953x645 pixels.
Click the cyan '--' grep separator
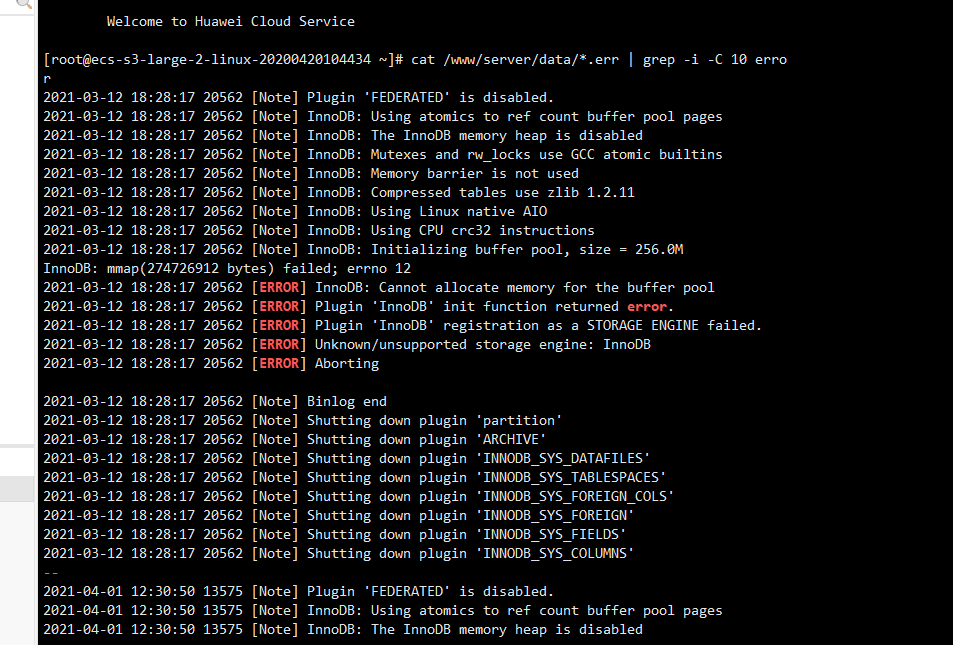click(50, 572)
